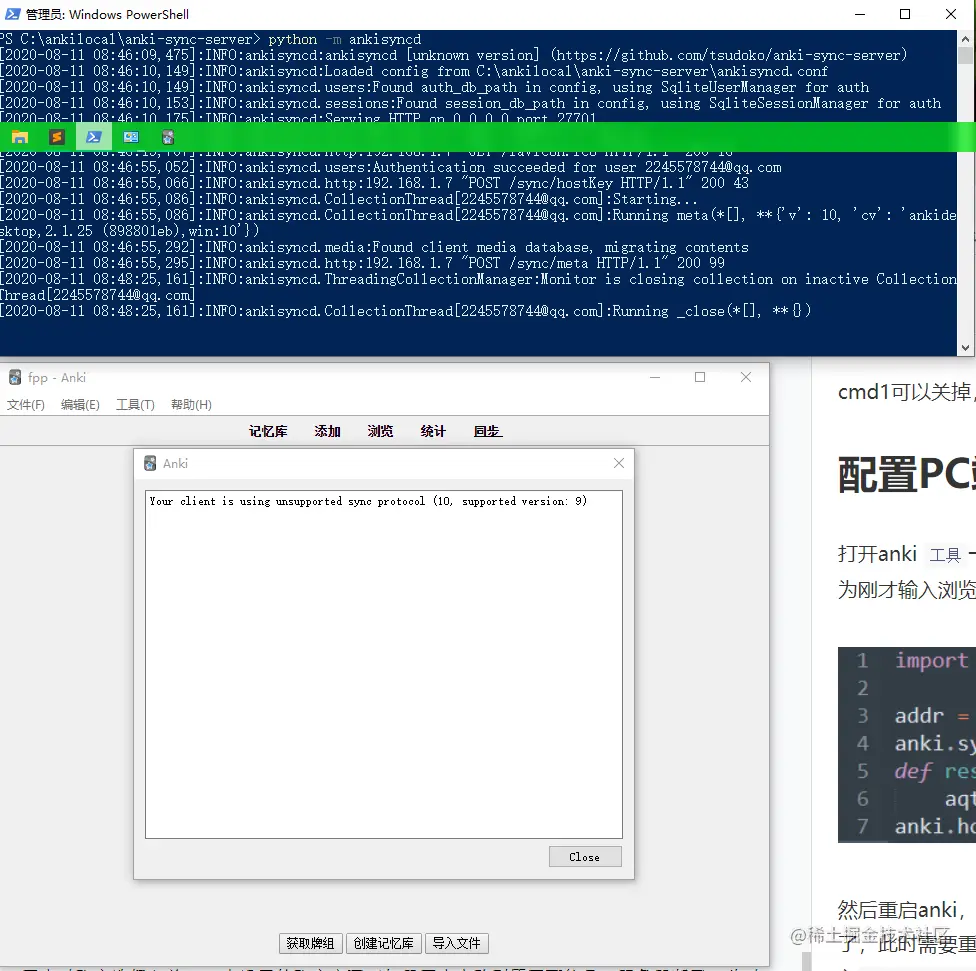Click PowerShell scrollbar down arrow

(965, 348)
